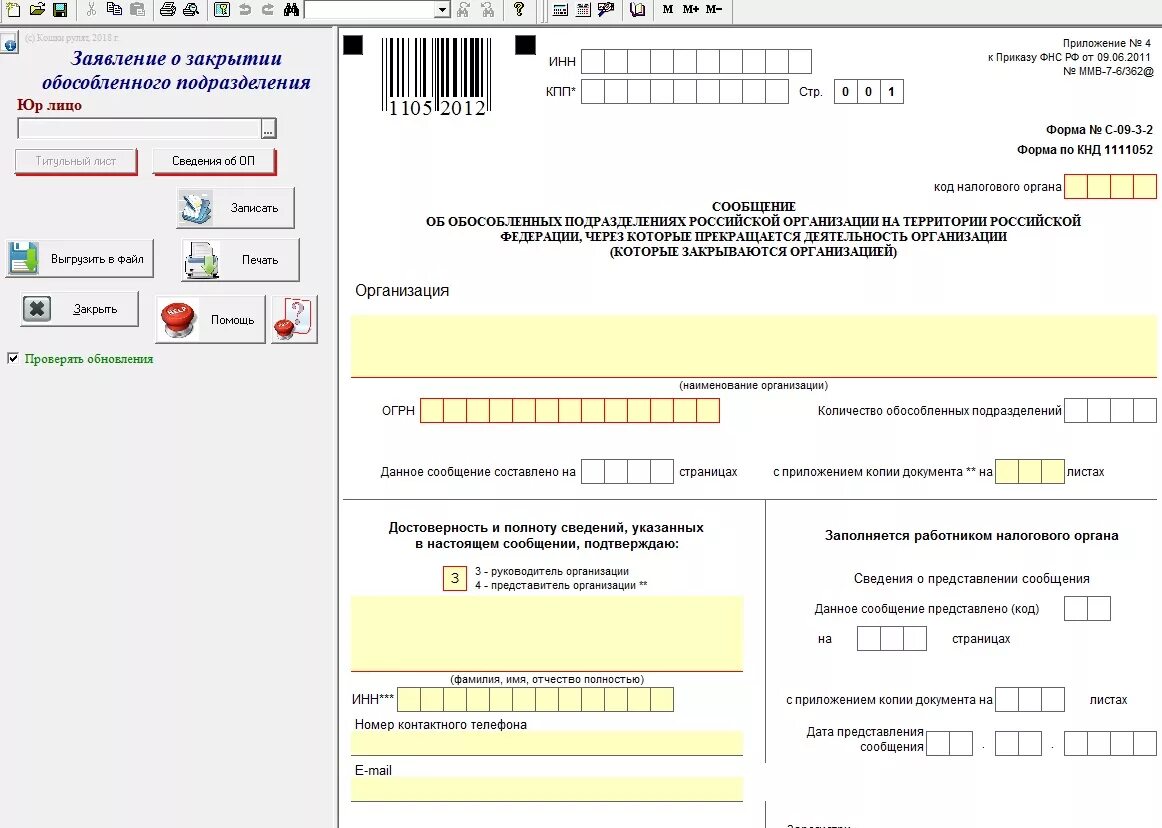
Task: Click the 'Форма № С-09-3-2' text
Action: tap(1099, 130)
